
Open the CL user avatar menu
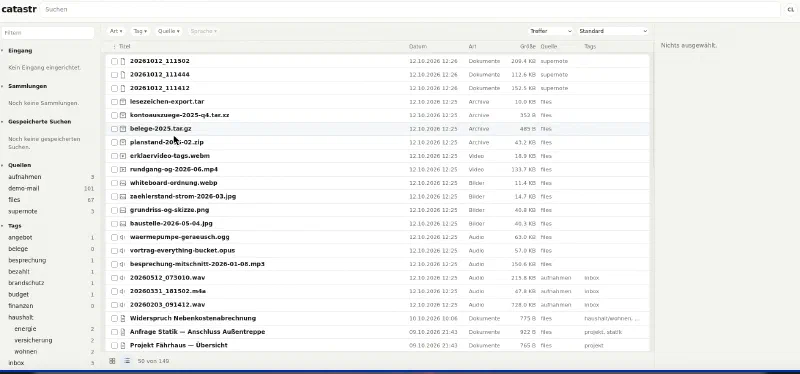click(x=790, y=9)
